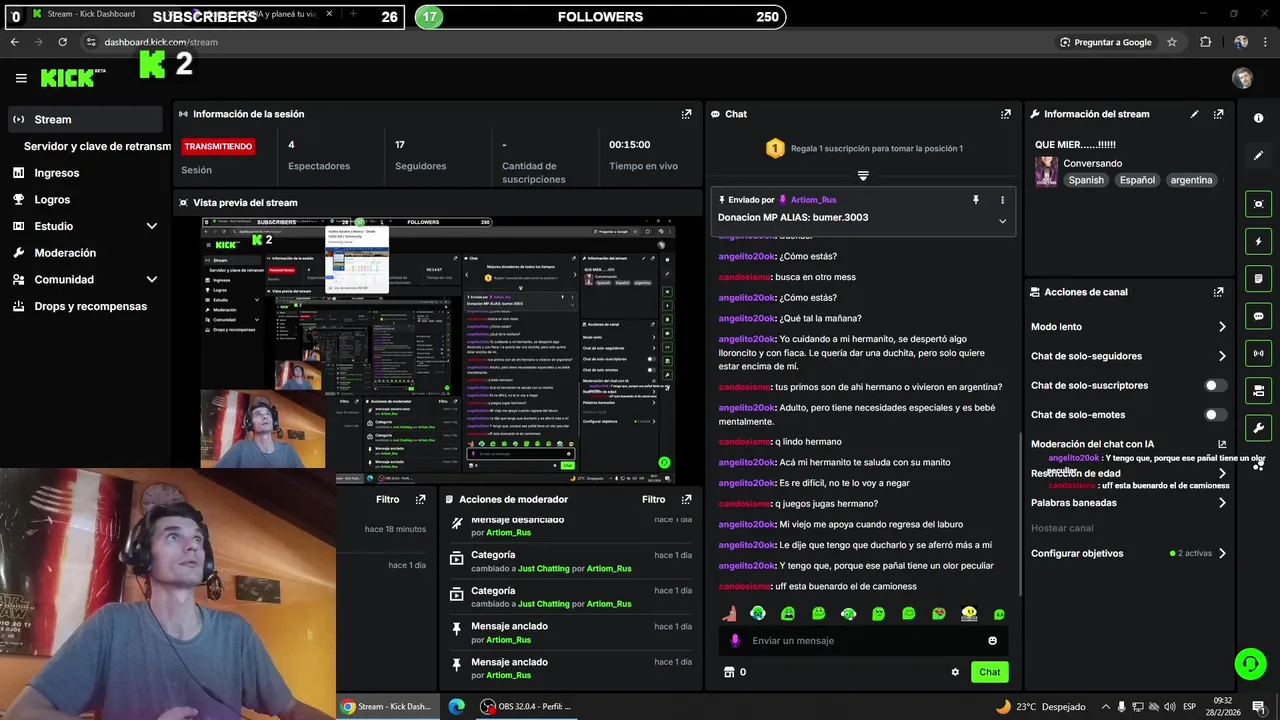This screenshot has height=720, width=1280.
Task: Open the user profile avatar on Kick dashboard
Action: (1242, 78)
